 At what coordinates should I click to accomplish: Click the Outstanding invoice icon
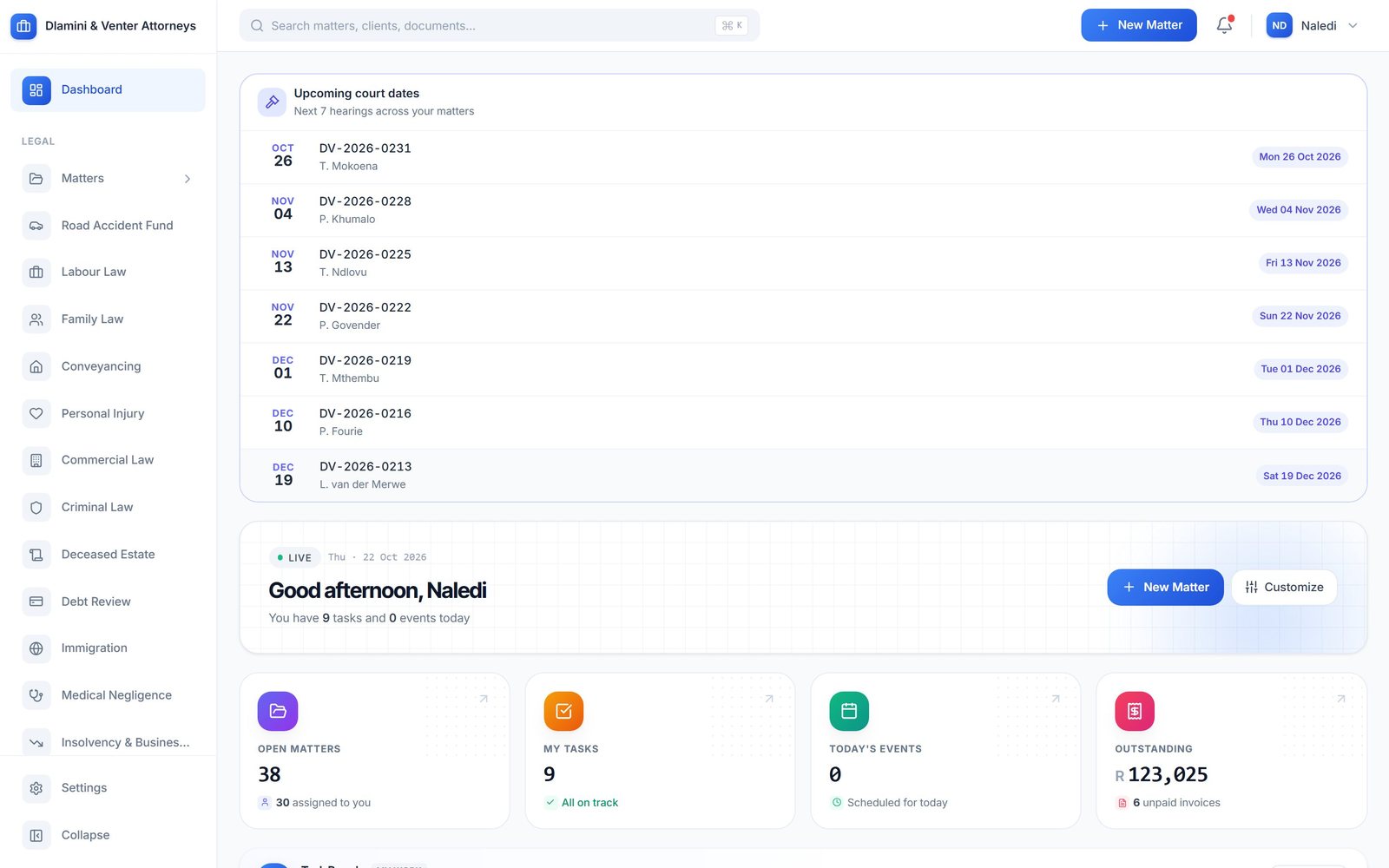coord(1135,711)
